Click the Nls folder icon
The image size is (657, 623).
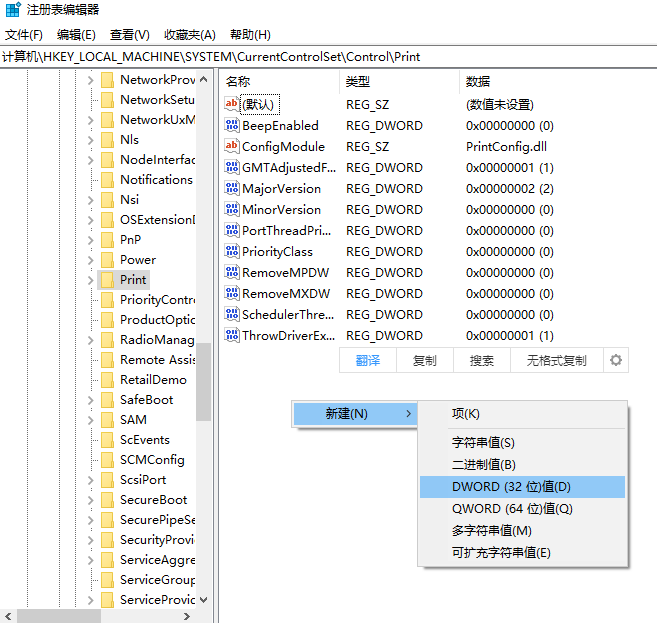click(107, 140)
